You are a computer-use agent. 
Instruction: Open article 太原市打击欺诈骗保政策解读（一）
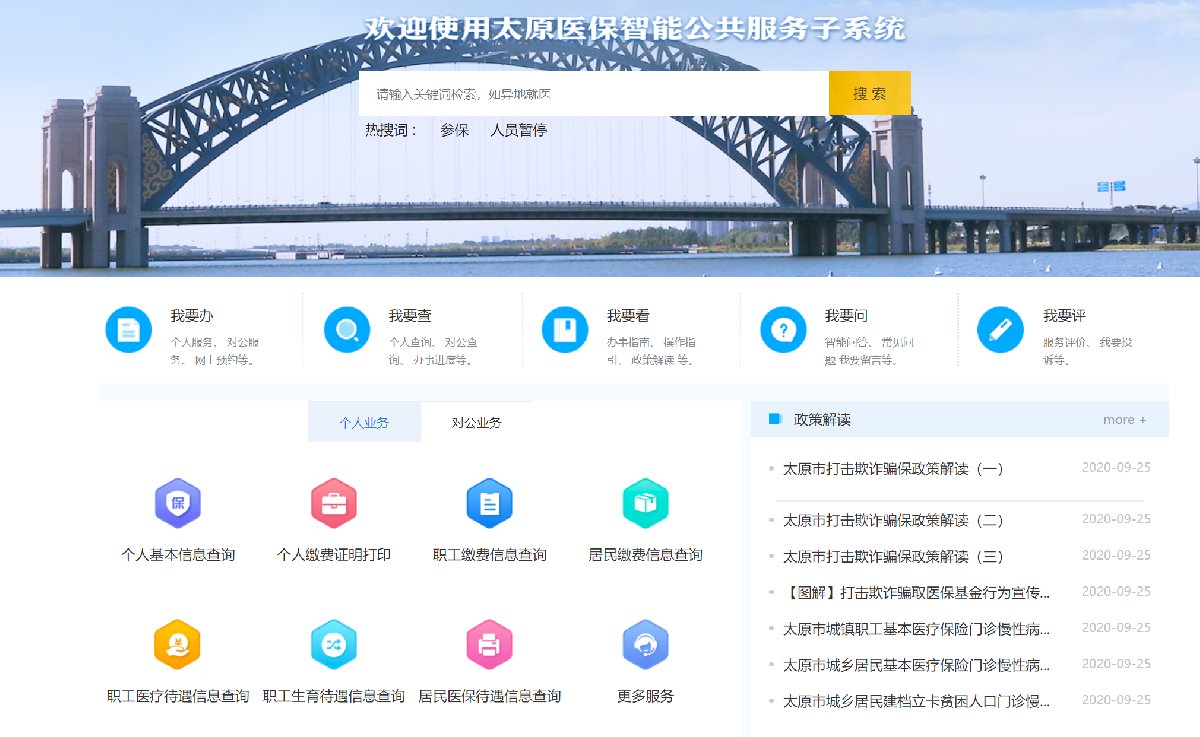(x=893, y=468)
